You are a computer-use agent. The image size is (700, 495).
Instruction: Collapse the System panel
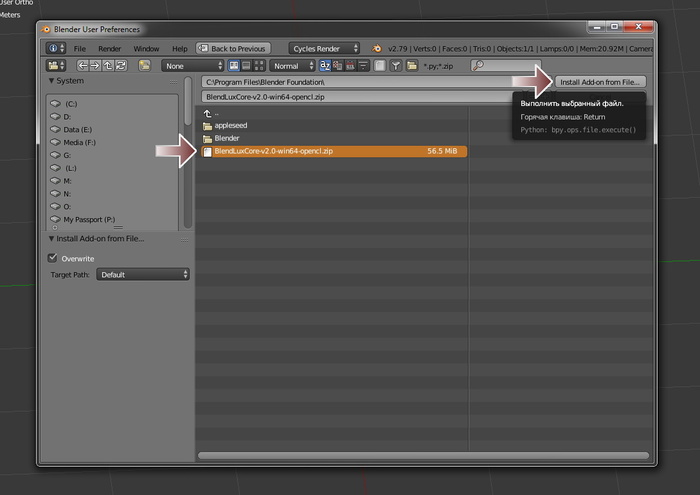pyautogui.click(x=52, y=81)
